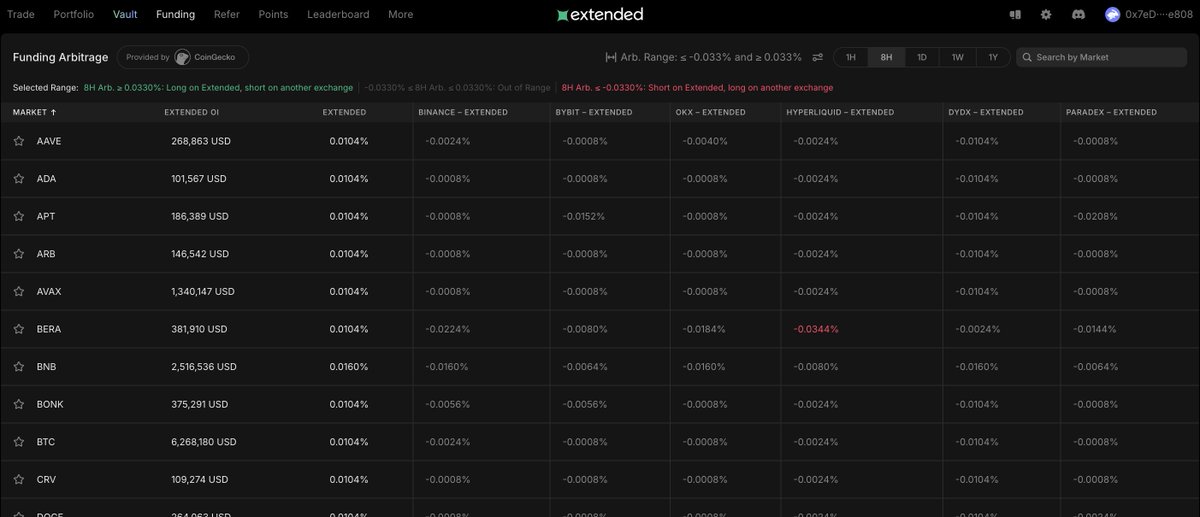
Task: Open the Discord icon link
Action: pos(1079,15)
